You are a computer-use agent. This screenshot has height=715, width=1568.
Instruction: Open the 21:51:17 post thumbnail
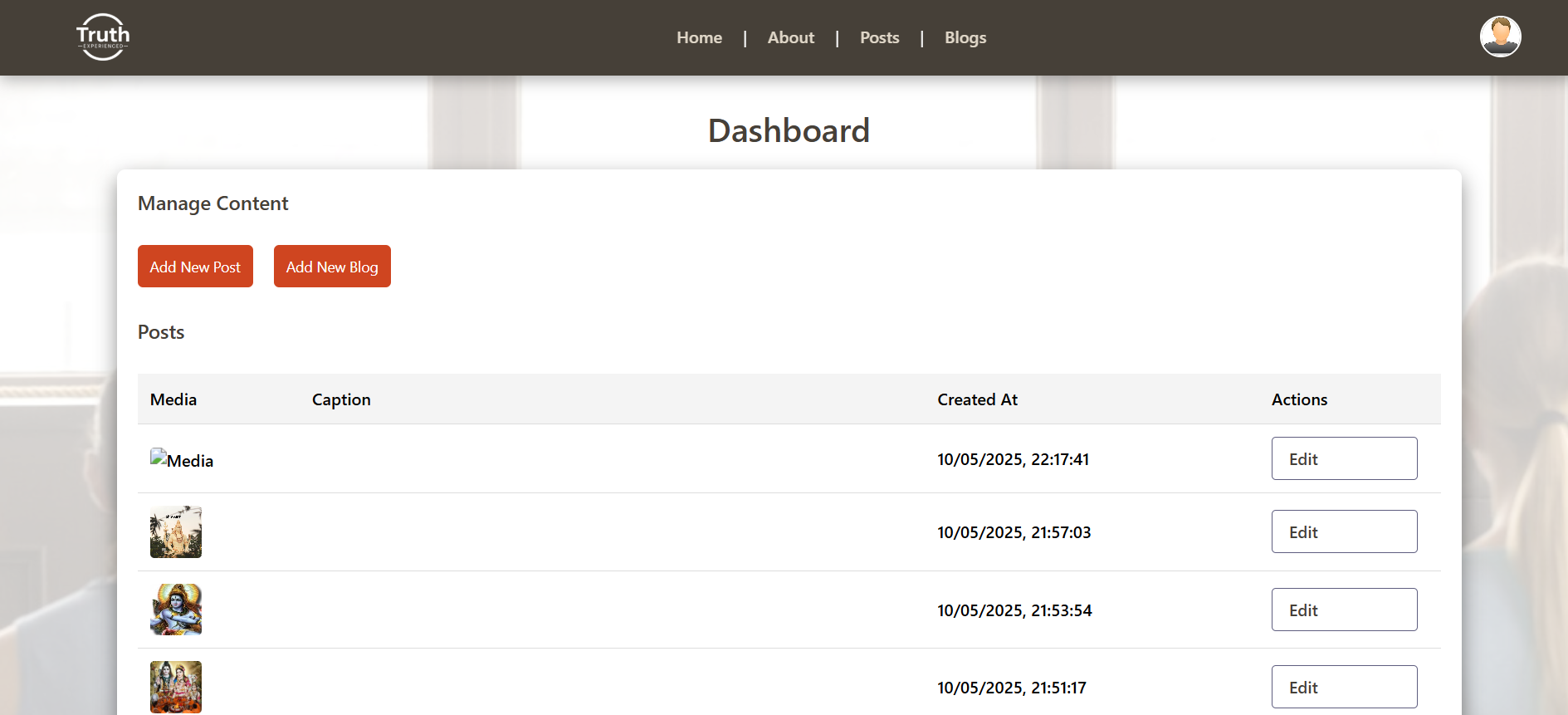(x=176, y=687)
